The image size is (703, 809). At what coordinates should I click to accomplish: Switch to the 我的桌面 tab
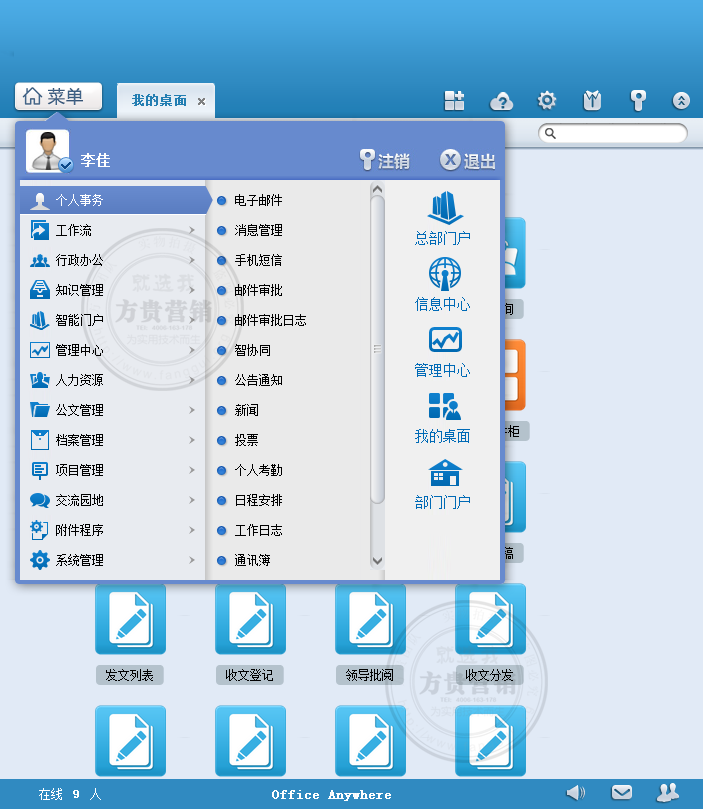pos(159,101)
